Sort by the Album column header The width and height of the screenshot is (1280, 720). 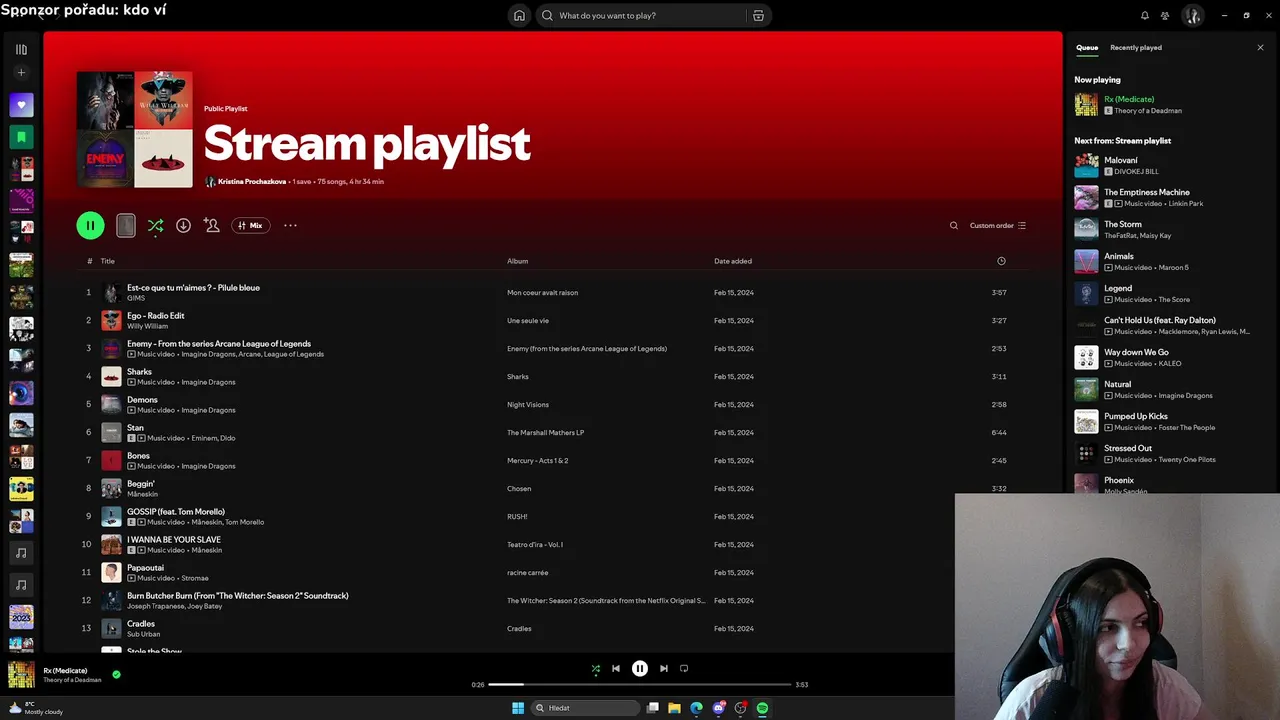coord(517,261)
